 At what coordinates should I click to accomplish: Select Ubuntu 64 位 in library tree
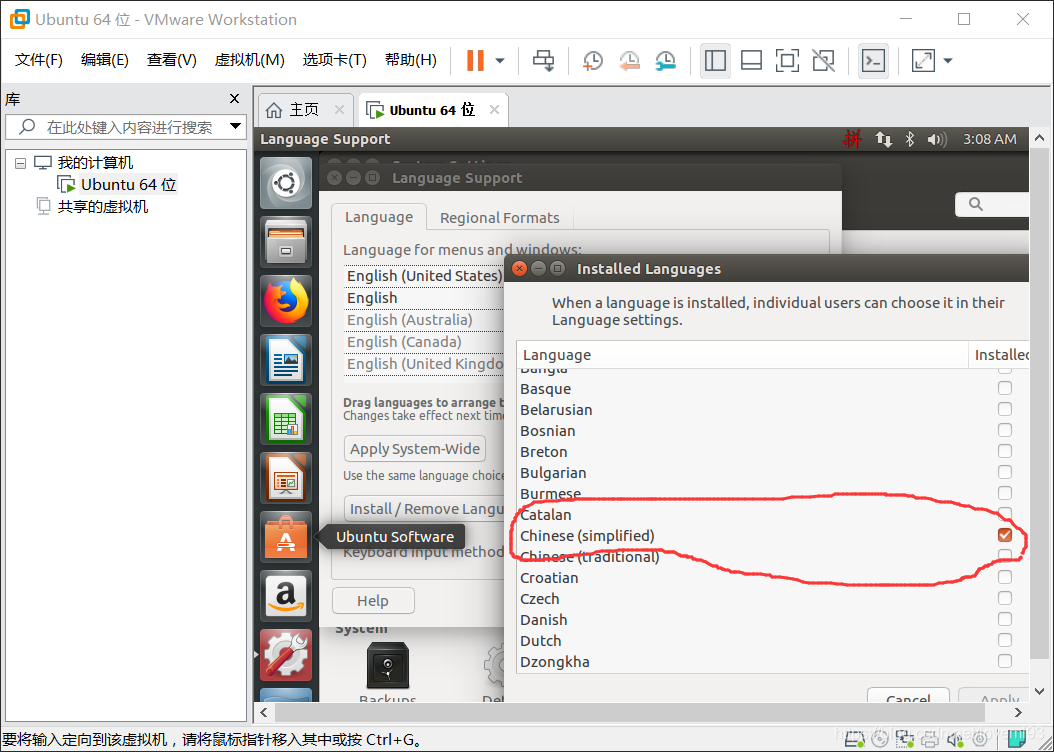(128, 184)
